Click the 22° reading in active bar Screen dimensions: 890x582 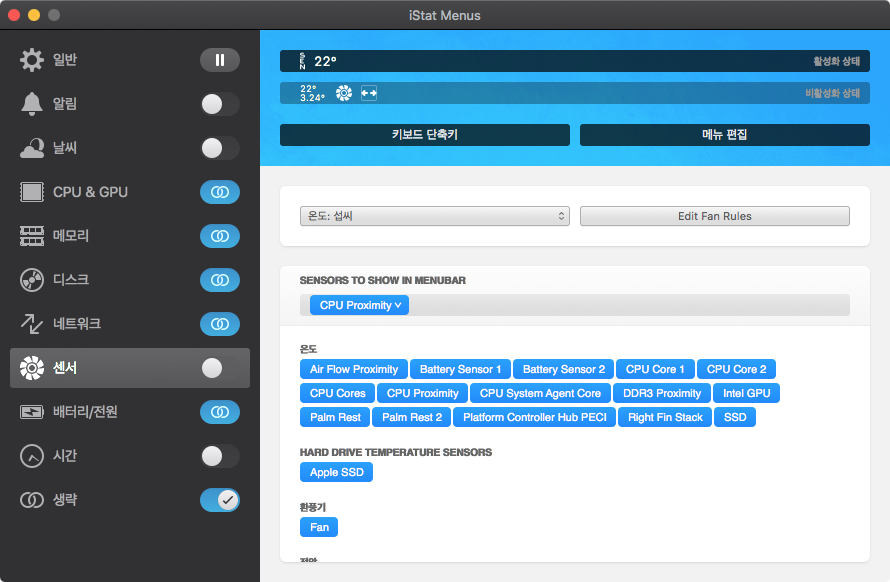pyautogui.click(x=325, y=61)
